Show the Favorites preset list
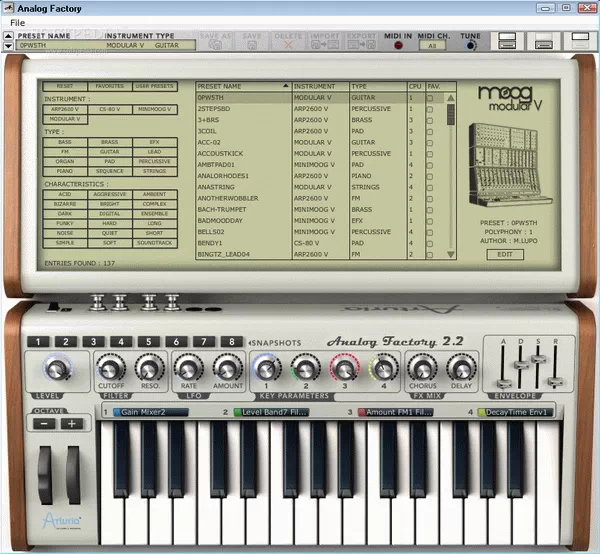Viewport: 600px width, 554px height. tap(110, 86)
